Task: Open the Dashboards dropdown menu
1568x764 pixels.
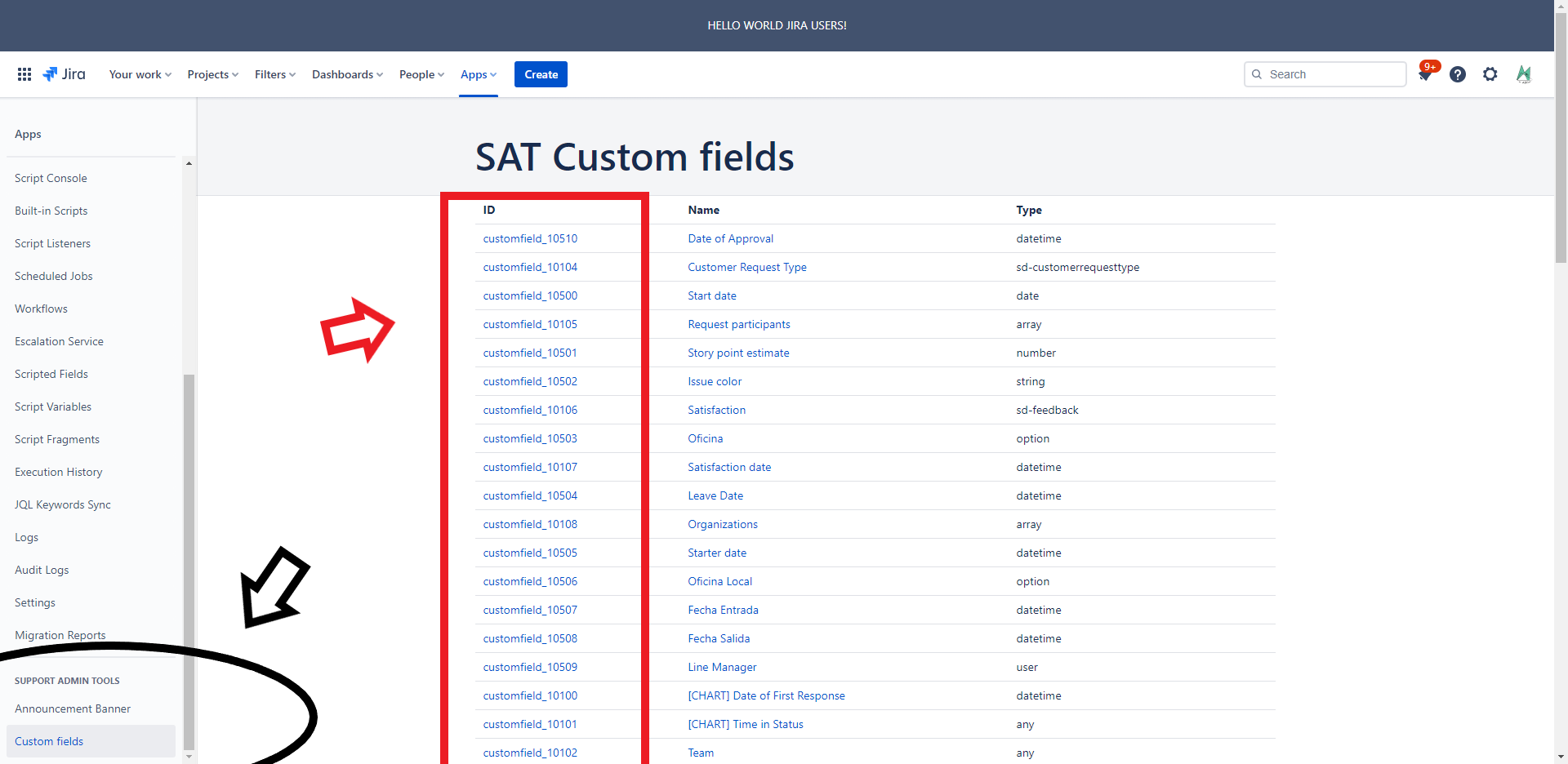Action: click(x=347, y=74)
